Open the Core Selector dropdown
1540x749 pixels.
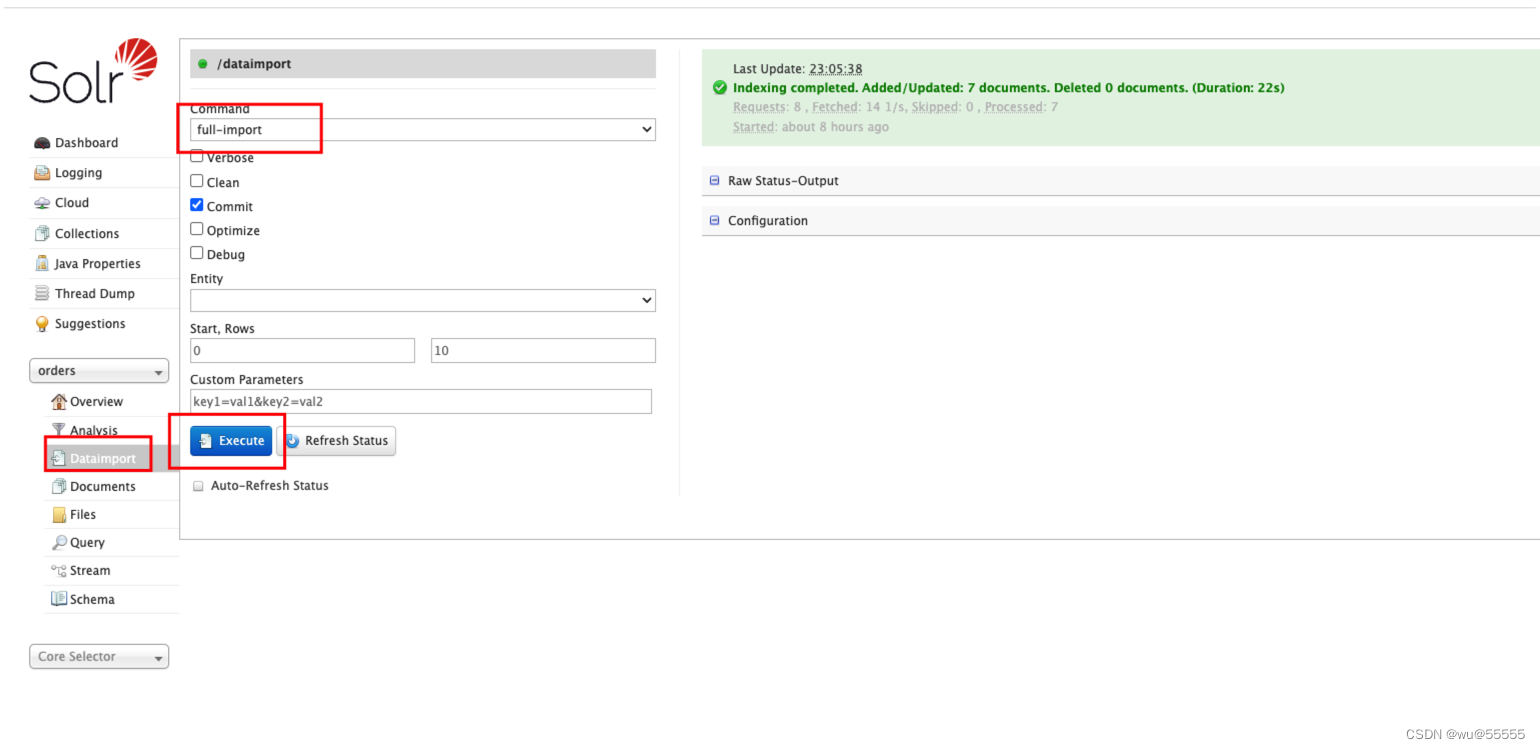(99, 657)
